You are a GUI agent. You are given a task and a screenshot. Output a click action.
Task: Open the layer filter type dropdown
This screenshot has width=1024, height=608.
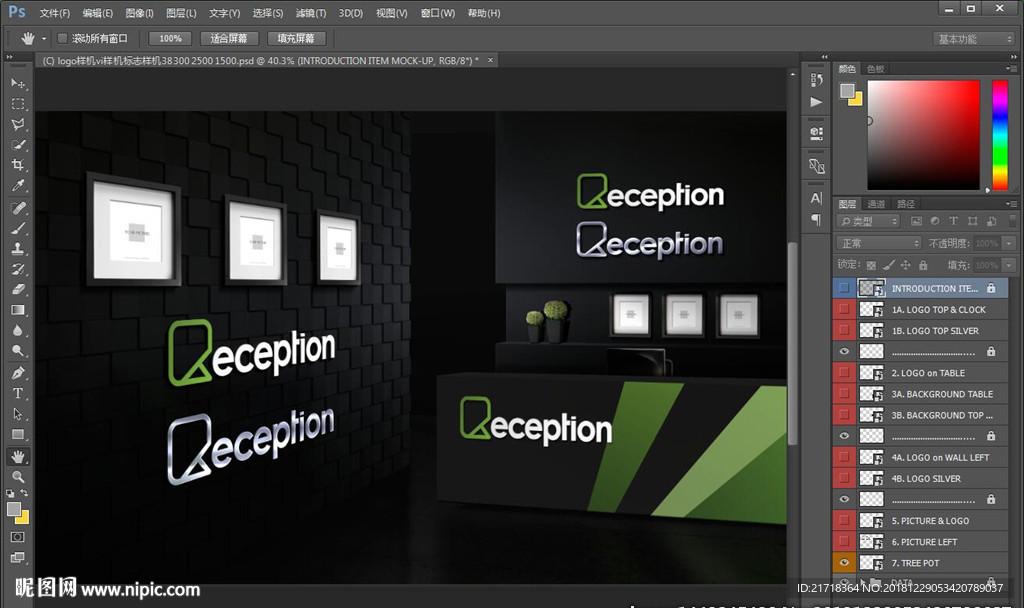pyautogui.click(x=868, y=221)
